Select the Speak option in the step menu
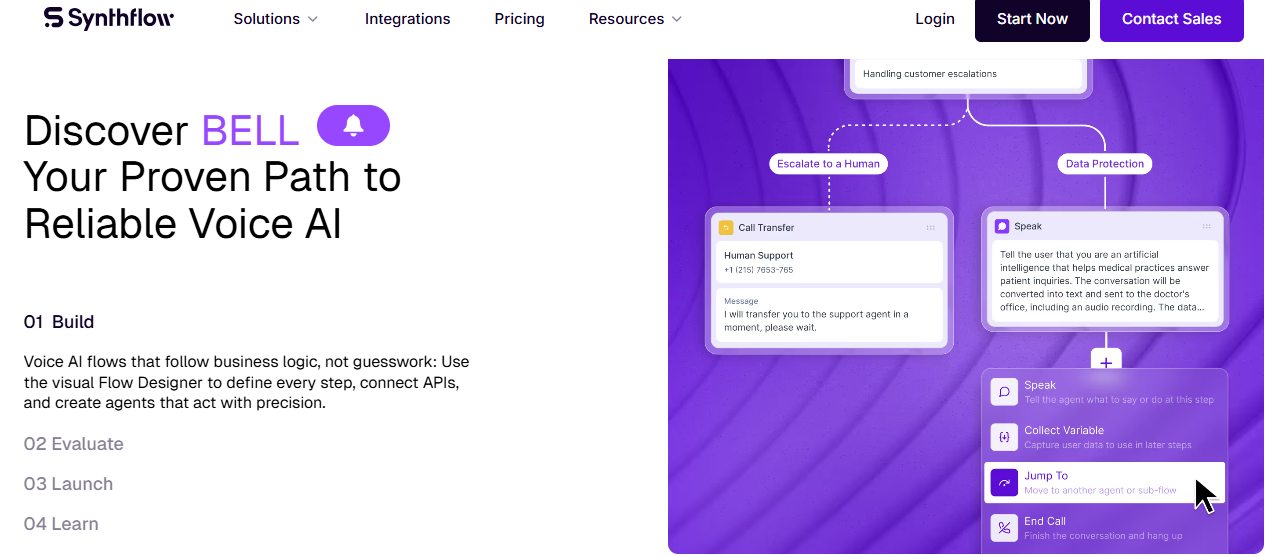This screenshot has width=1267, height=557. [1104, 392]
